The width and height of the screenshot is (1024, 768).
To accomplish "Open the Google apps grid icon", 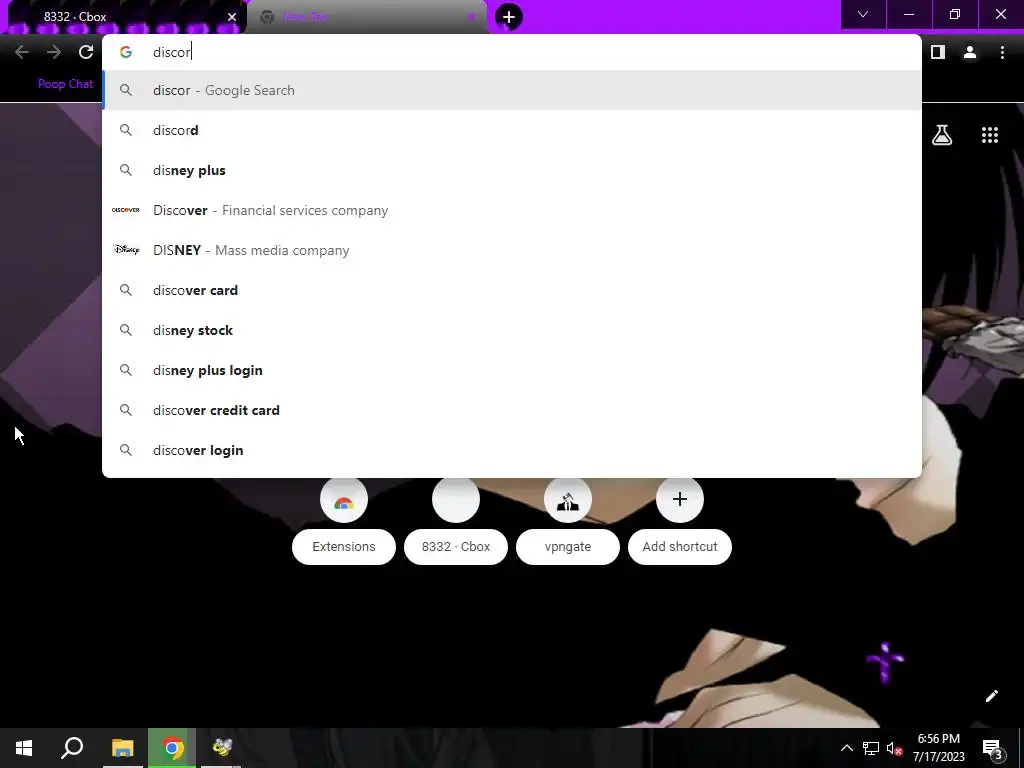I will 989,135.
